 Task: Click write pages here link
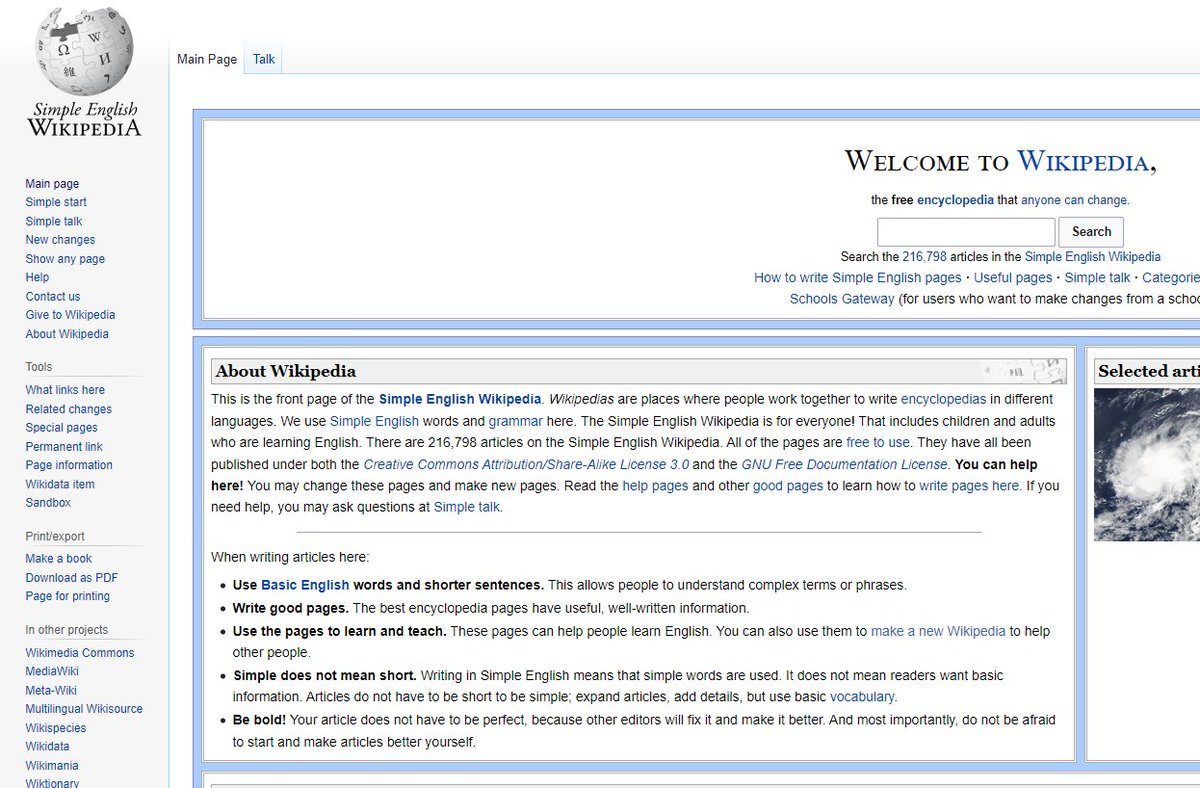coord(969,486)
